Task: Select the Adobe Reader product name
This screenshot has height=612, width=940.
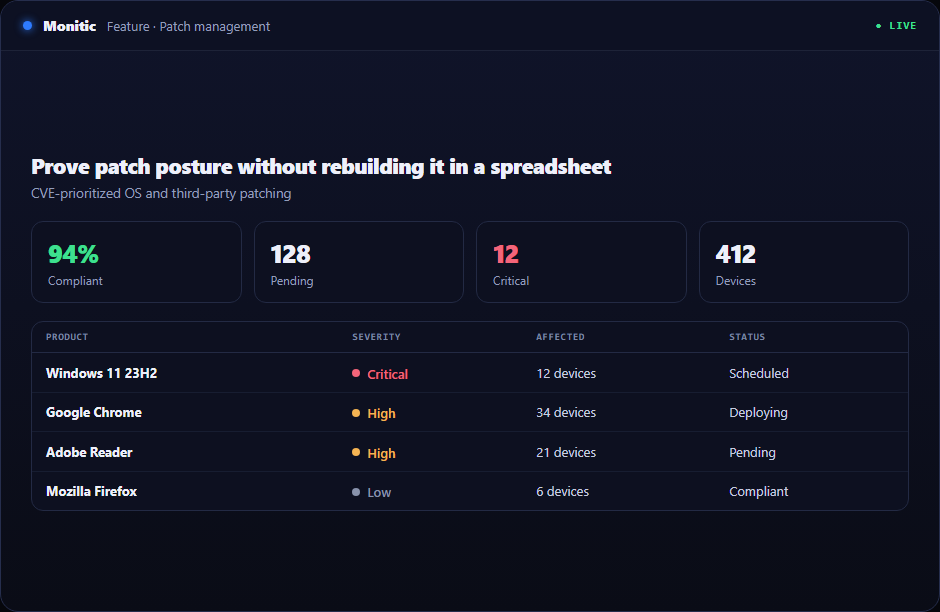Action: click(89, 453)
